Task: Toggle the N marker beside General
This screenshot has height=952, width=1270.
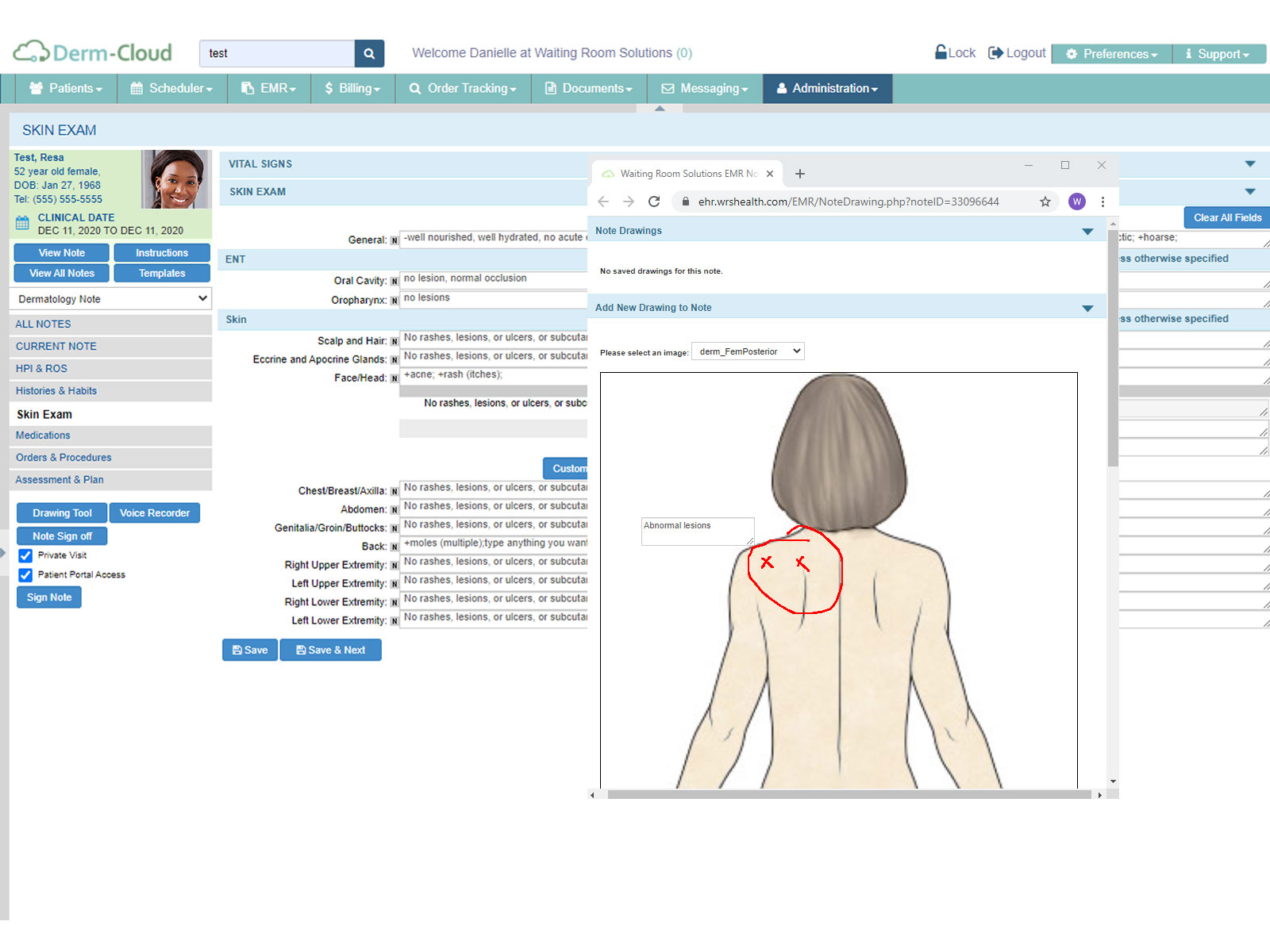Action: pyautogui.click(x=394, y=240)
